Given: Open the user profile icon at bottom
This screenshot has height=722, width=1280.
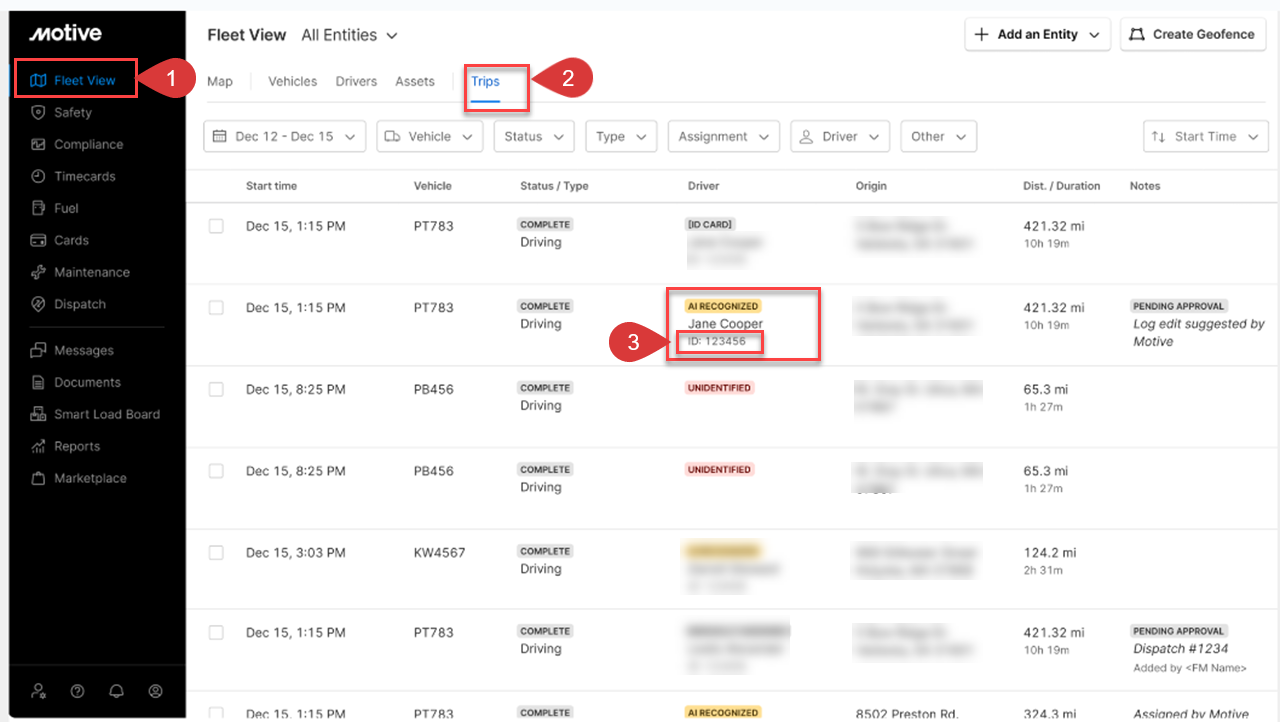Looking at the screenshot, I should [155, 691].
